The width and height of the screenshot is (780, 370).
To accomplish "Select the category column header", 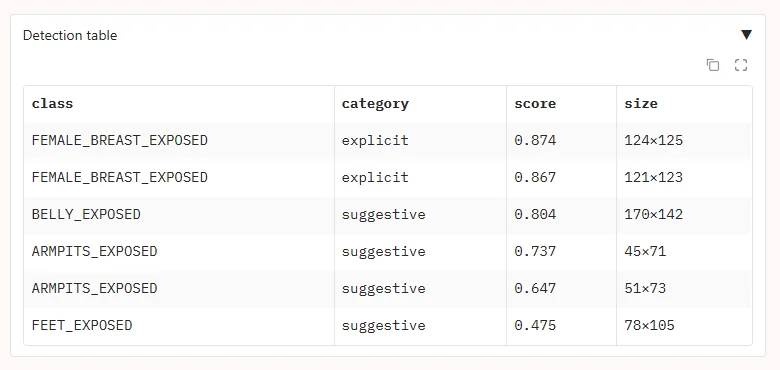I will click(x=420, y=104).
